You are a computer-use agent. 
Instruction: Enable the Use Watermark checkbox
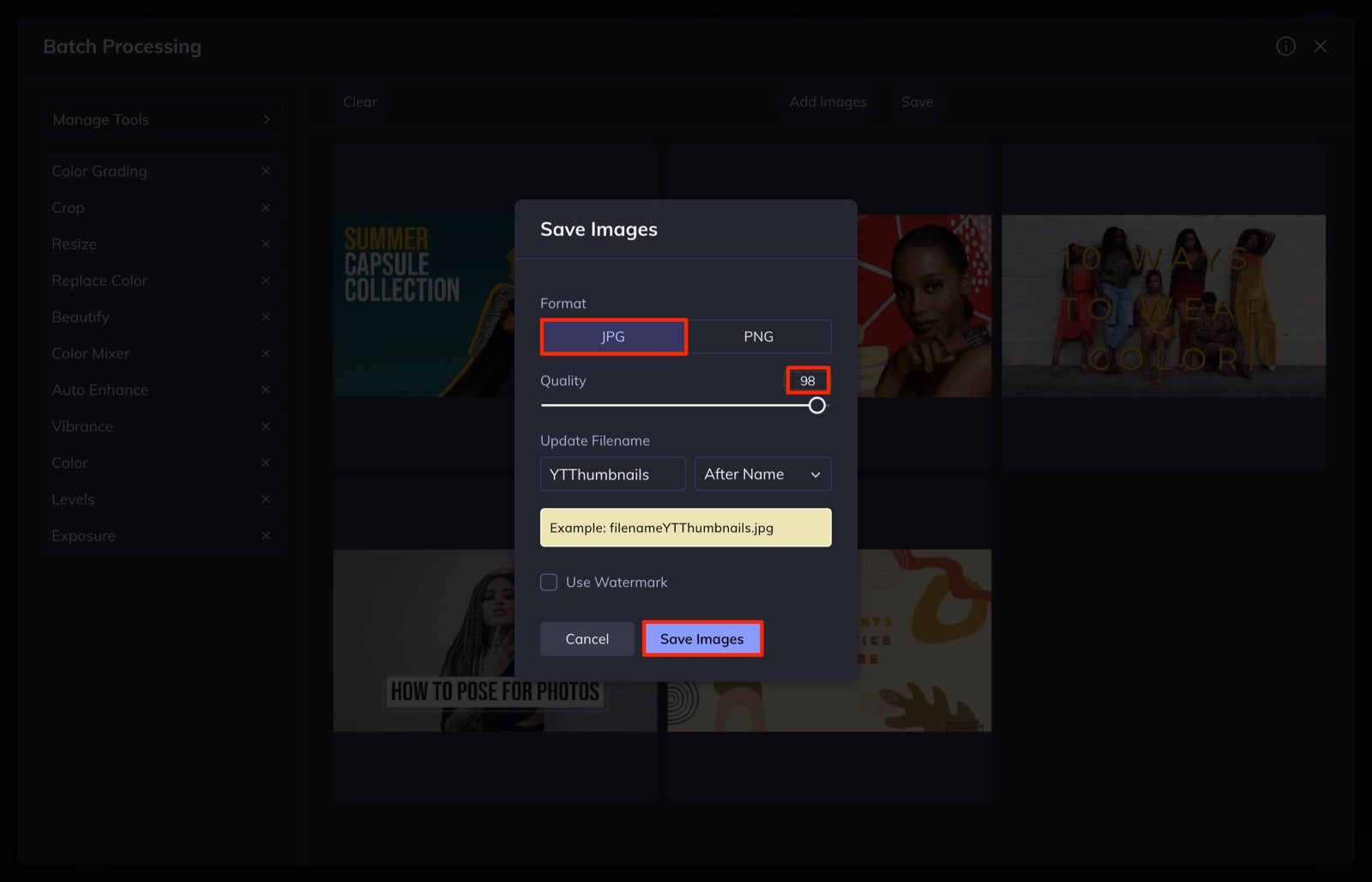[549, 582]
